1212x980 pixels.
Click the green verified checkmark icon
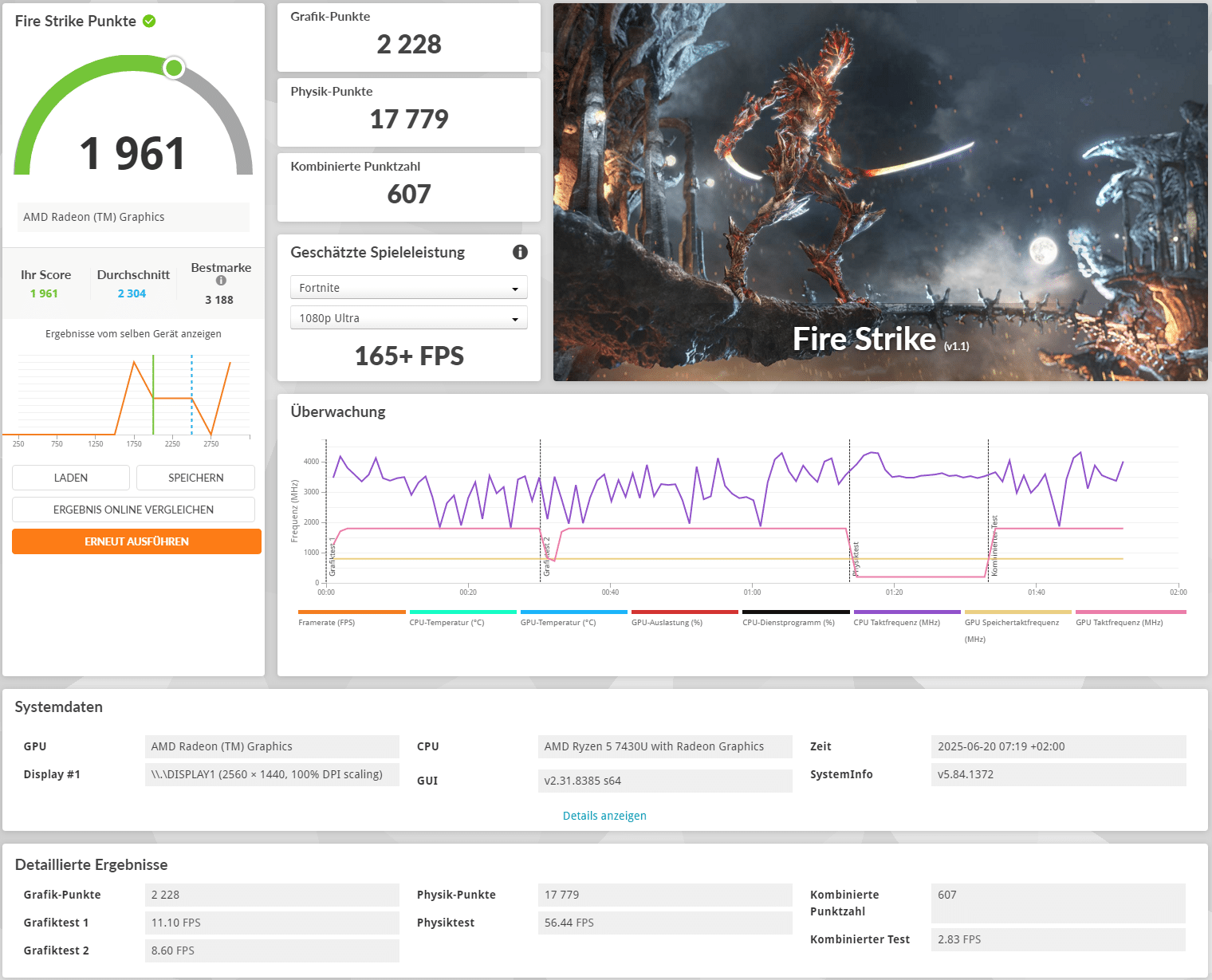(x=149, y=22)
